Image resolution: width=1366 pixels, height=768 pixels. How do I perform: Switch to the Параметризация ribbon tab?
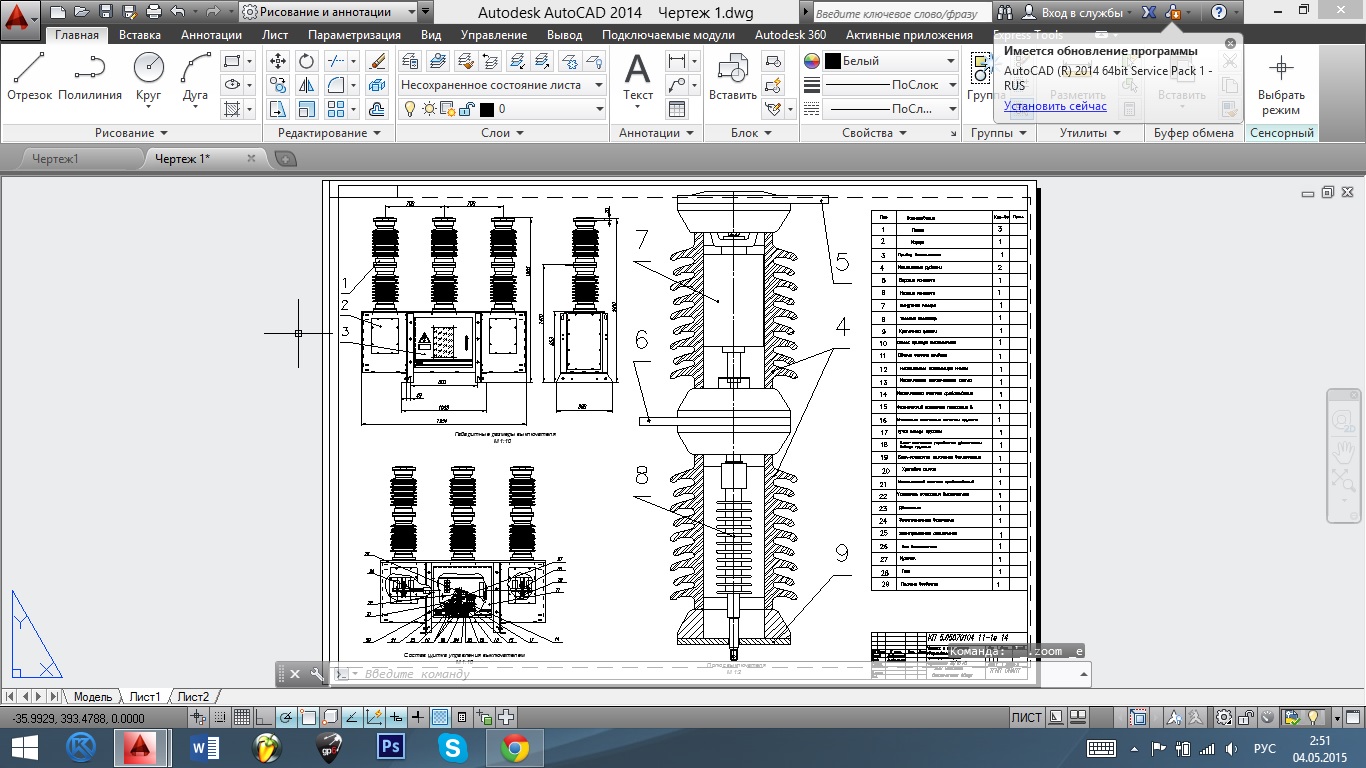(x=354, y=34)
